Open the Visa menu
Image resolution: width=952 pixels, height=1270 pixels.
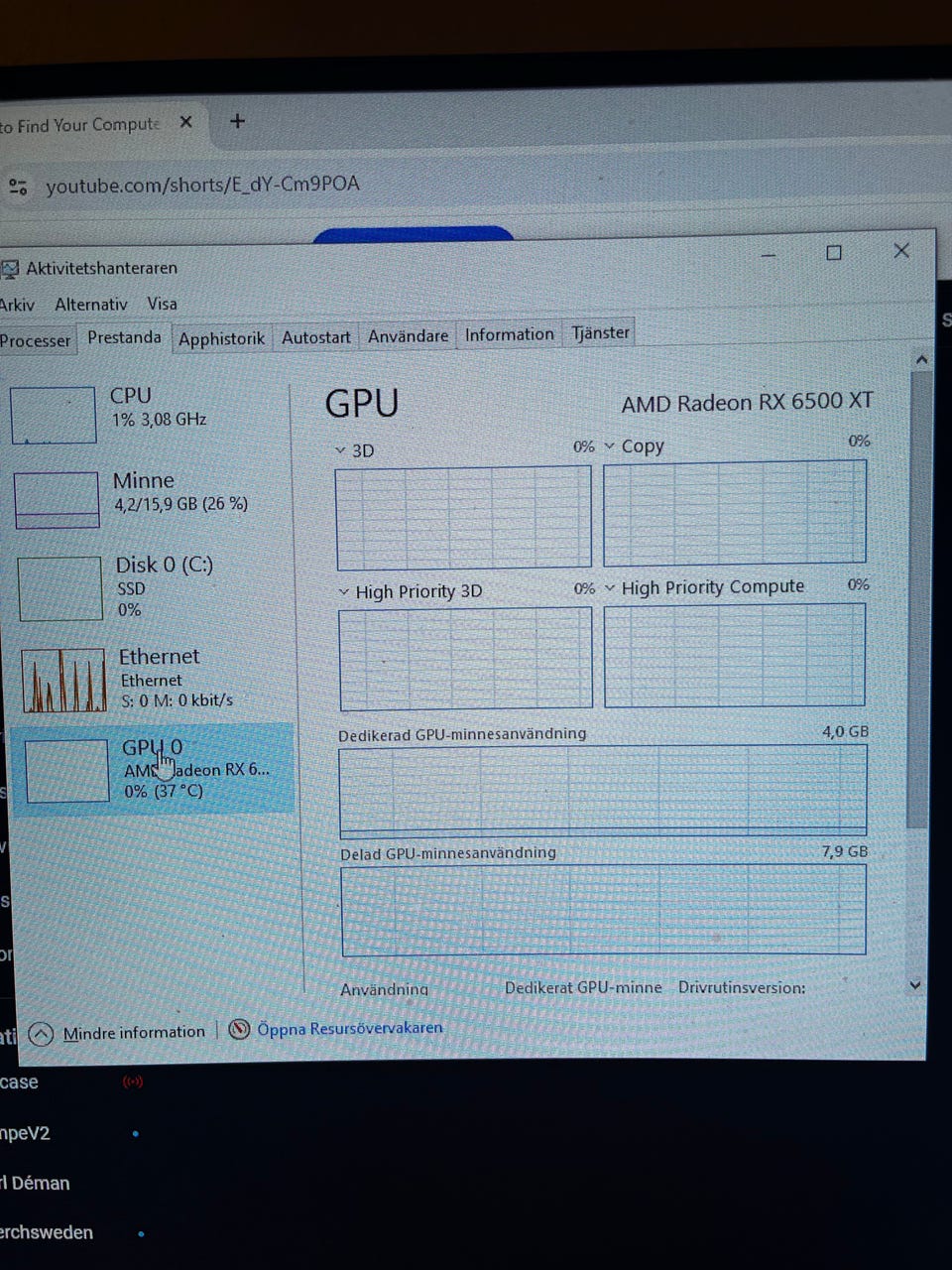click(162, 304)
